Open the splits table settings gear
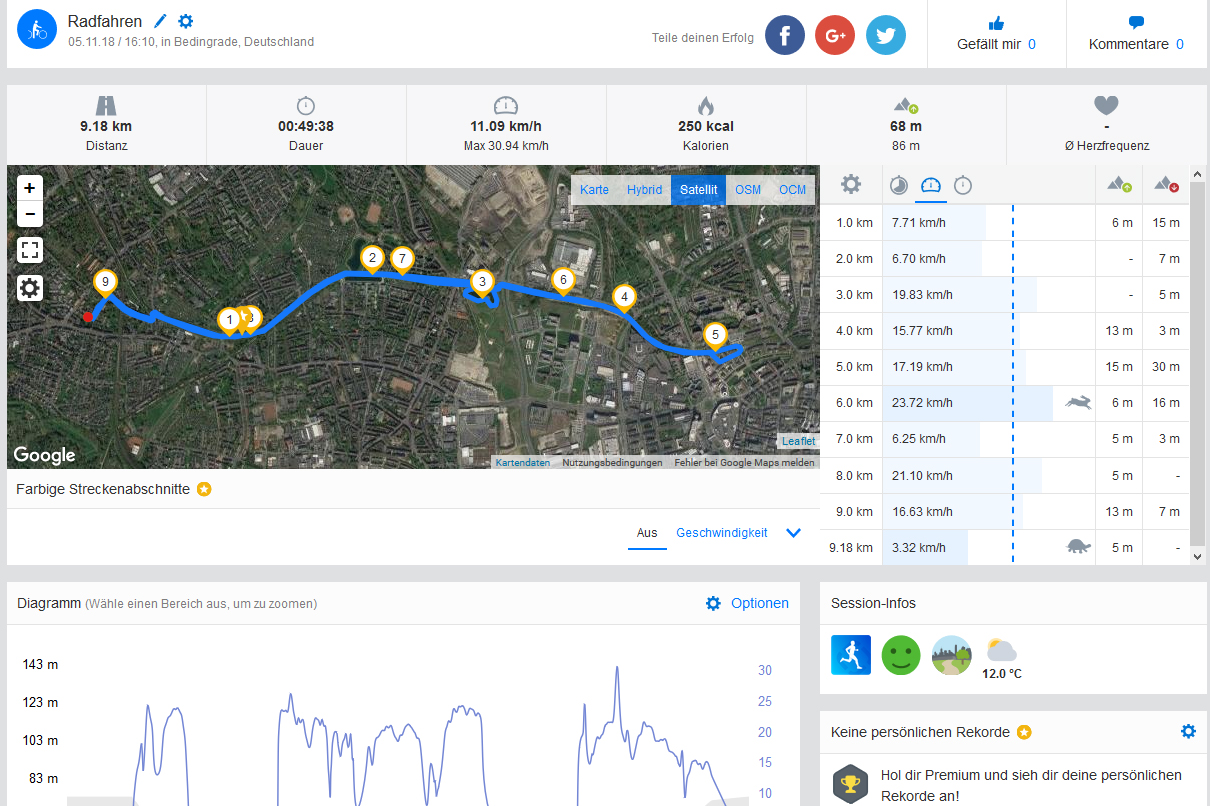 (851, 185)
